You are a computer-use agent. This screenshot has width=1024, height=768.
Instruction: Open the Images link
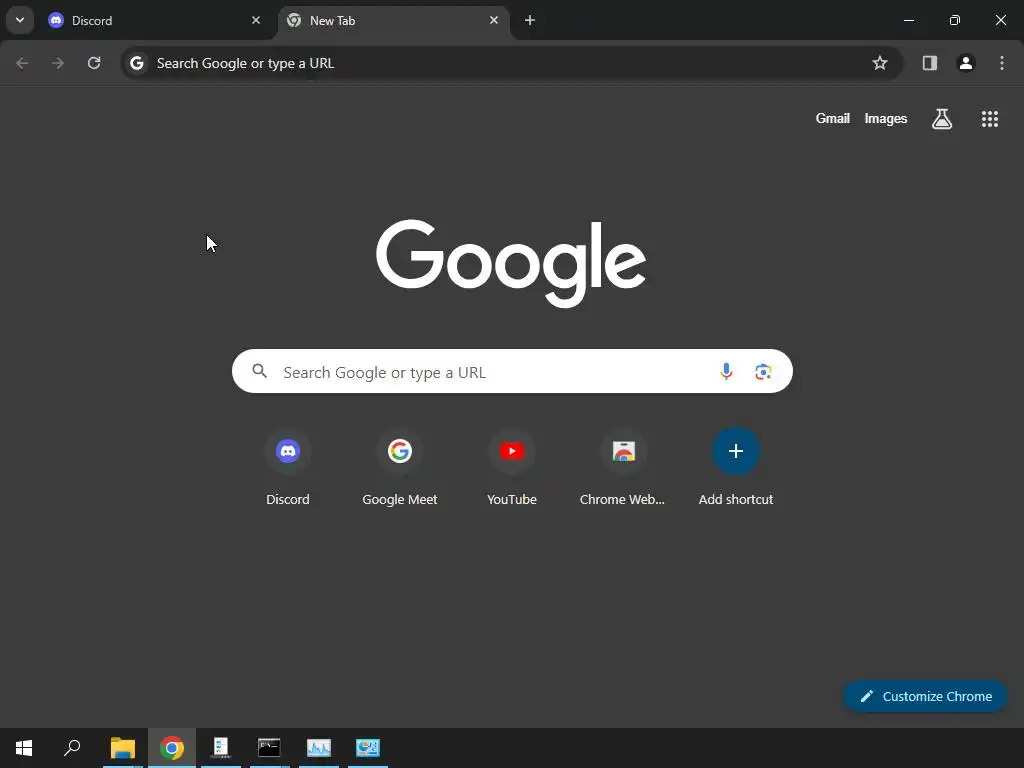tap(886, 118)
